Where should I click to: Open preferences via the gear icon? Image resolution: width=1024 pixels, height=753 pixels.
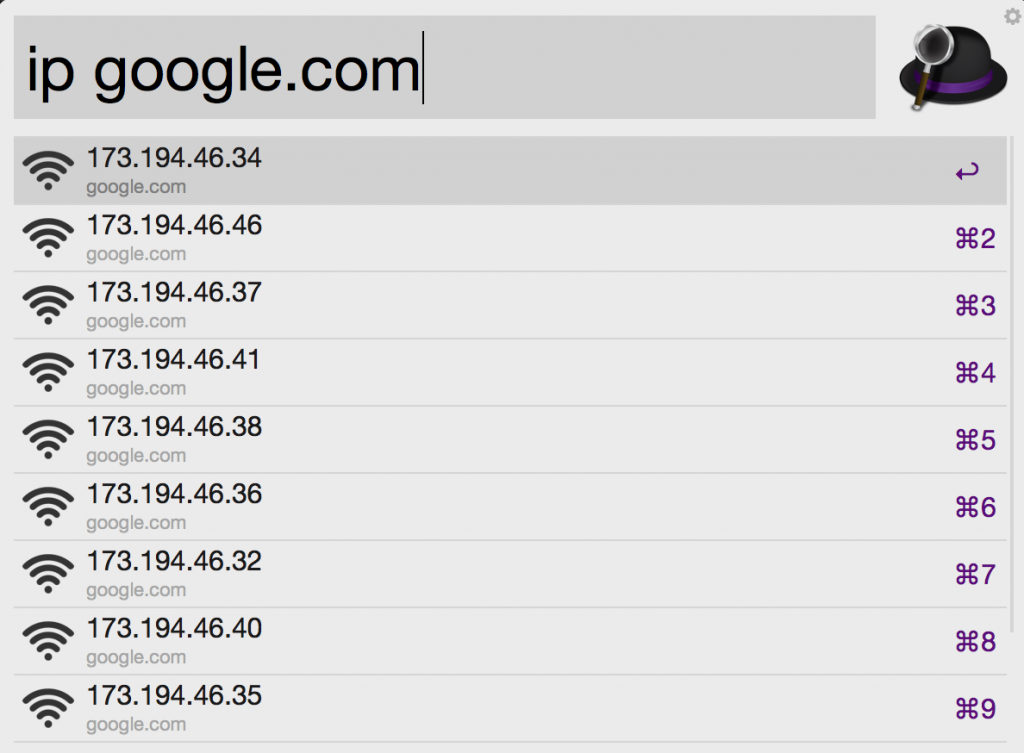1012,16
